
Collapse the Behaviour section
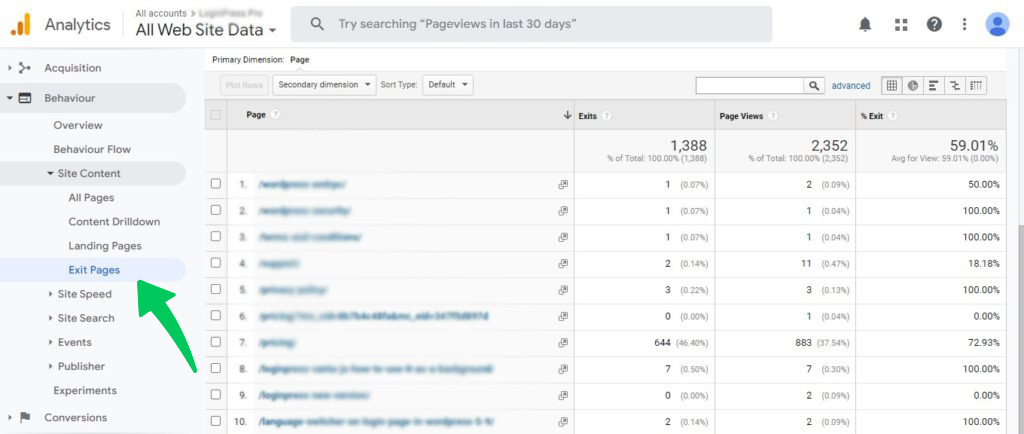[10, 99]
